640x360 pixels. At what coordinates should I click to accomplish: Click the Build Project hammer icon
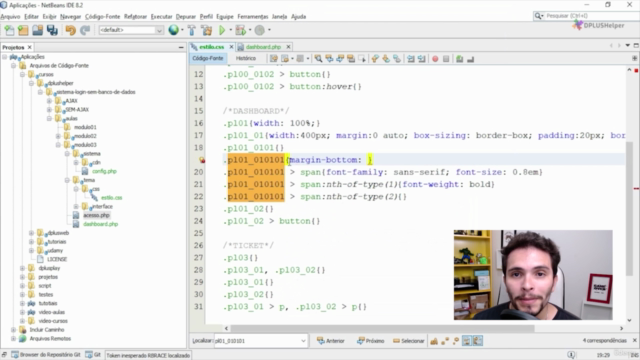pos(191,30)
